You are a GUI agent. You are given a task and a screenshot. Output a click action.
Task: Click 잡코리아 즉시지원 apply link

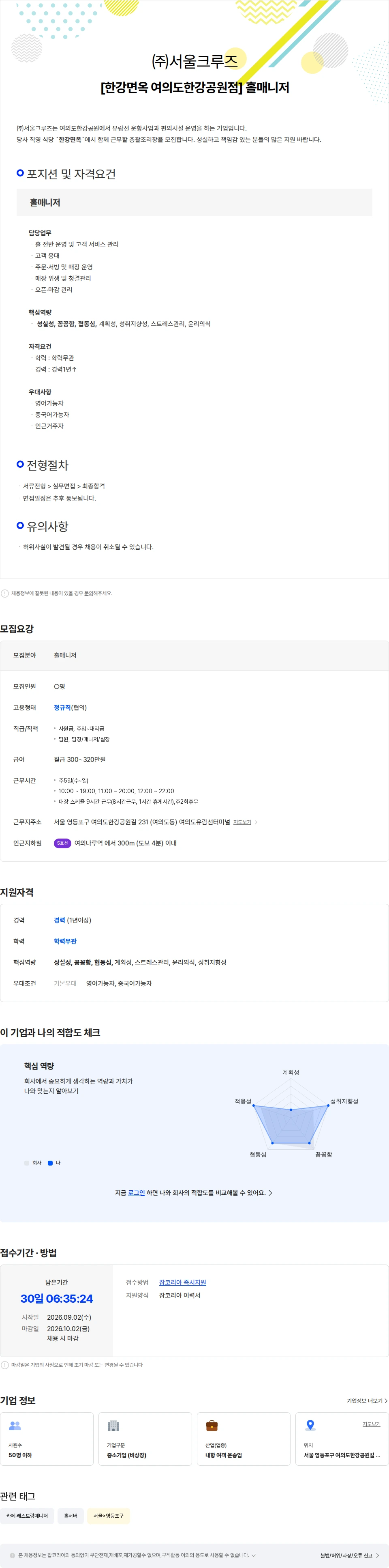coord(182,1282)
